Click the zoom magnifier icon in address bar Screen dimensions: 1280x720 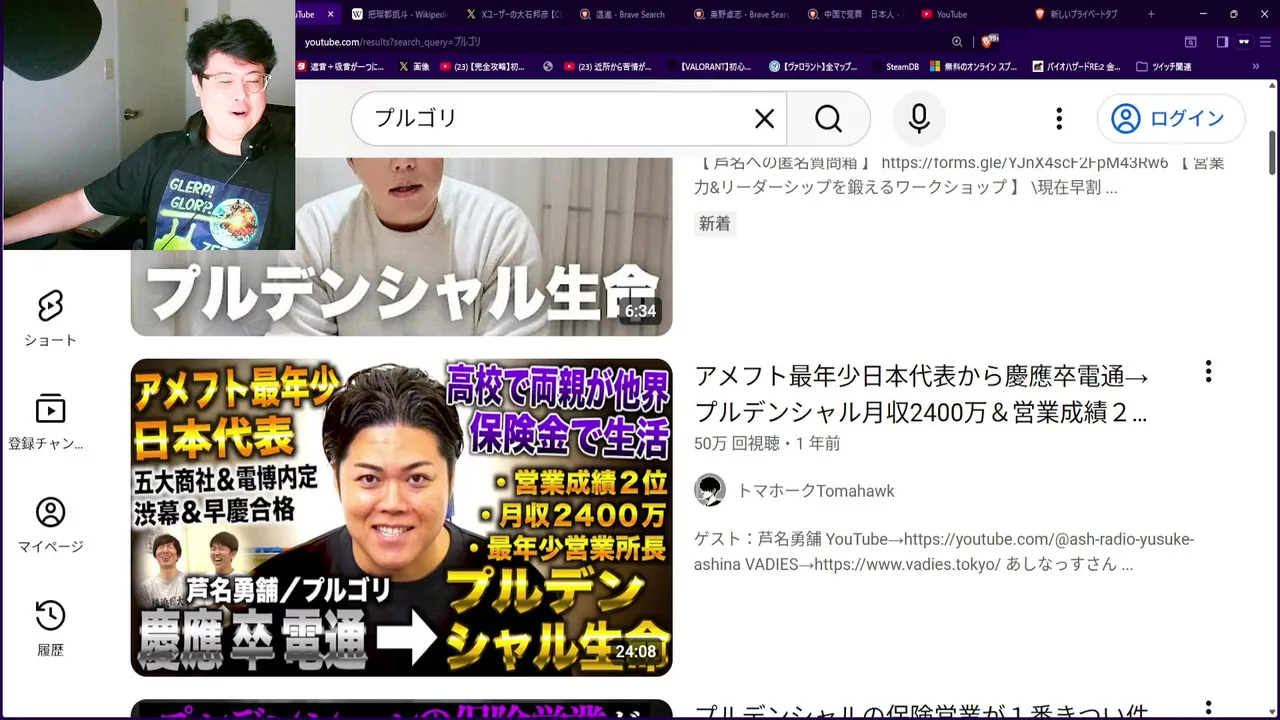[x=957, y=42]
